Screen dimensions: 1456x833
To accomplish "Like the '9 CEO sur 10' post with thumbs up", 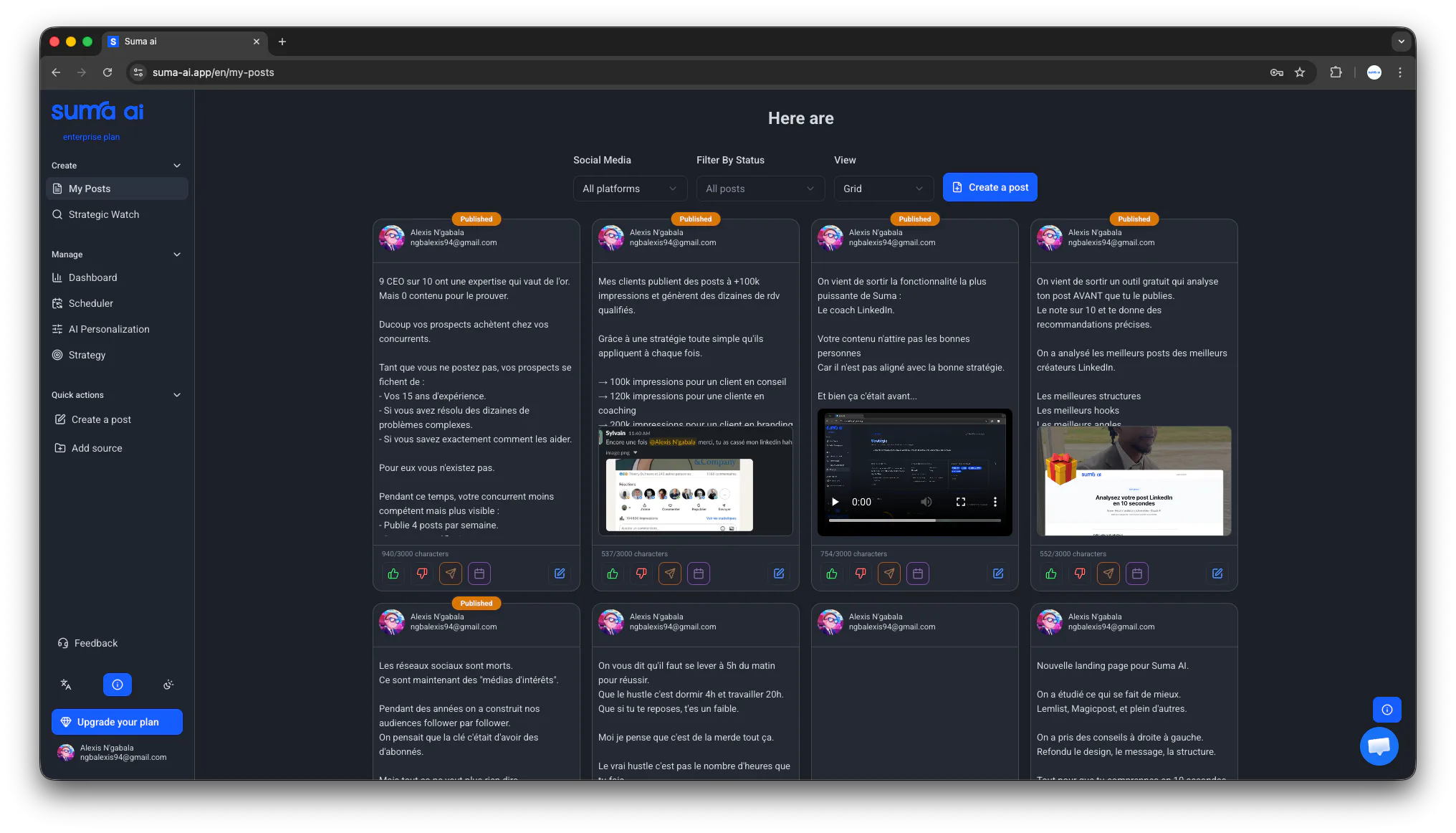I will pos(393,573).
